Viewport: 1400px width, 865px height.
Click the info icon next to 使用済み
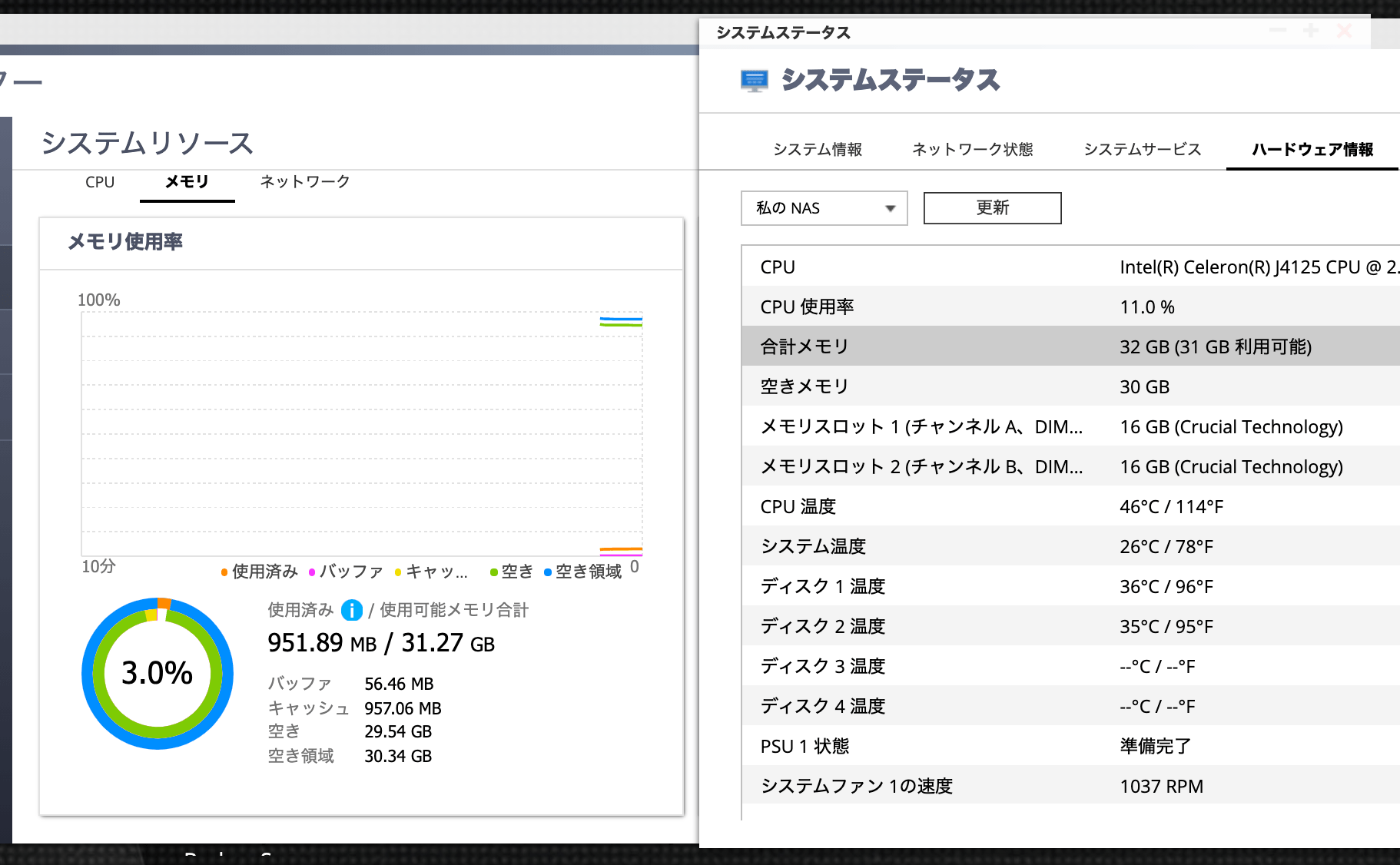[351, 611]
